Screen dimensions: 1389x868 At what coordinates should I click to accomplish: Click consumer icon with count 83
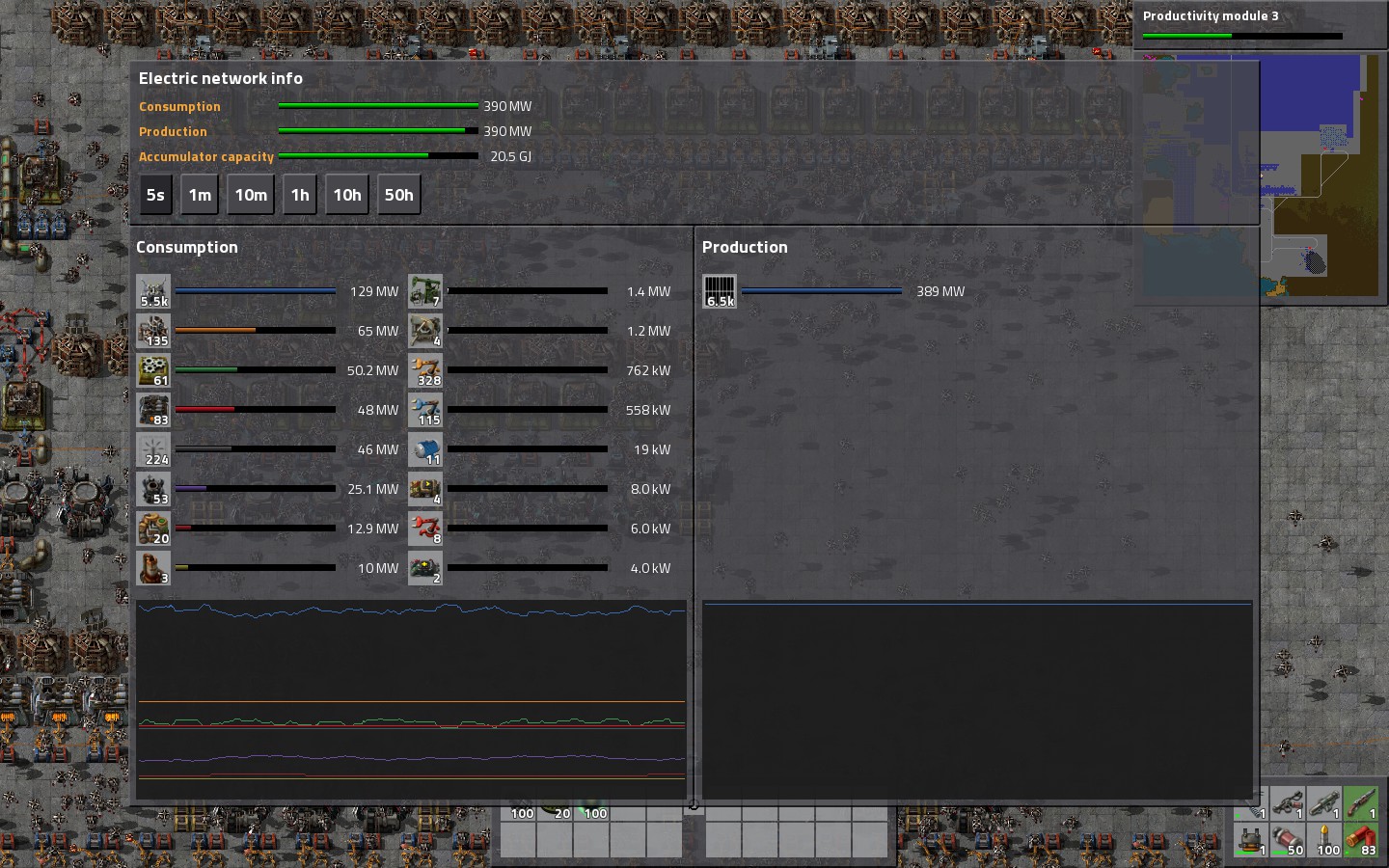click(153, 410)
